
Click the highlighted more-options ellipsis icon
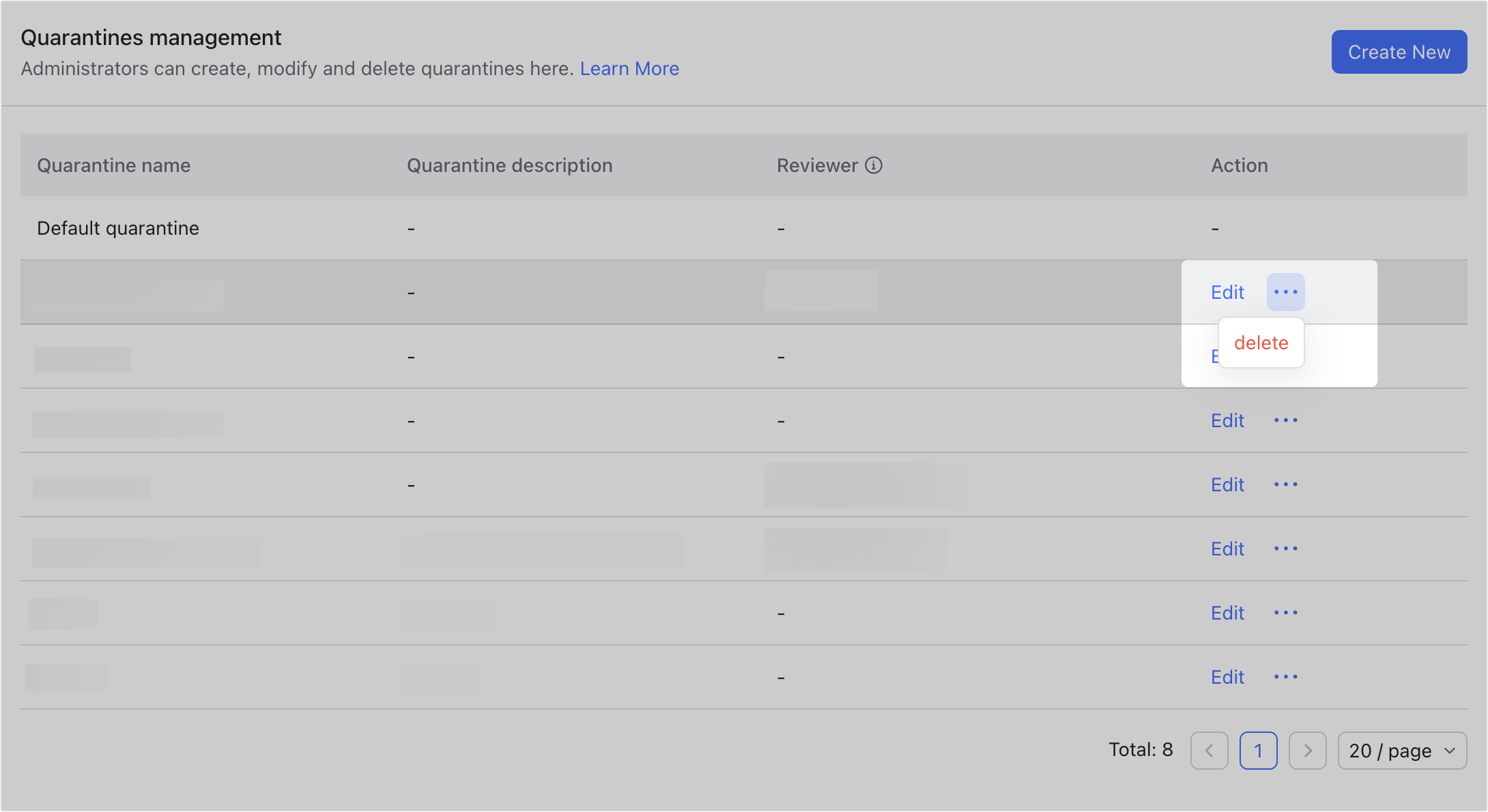click(1286, 292)
